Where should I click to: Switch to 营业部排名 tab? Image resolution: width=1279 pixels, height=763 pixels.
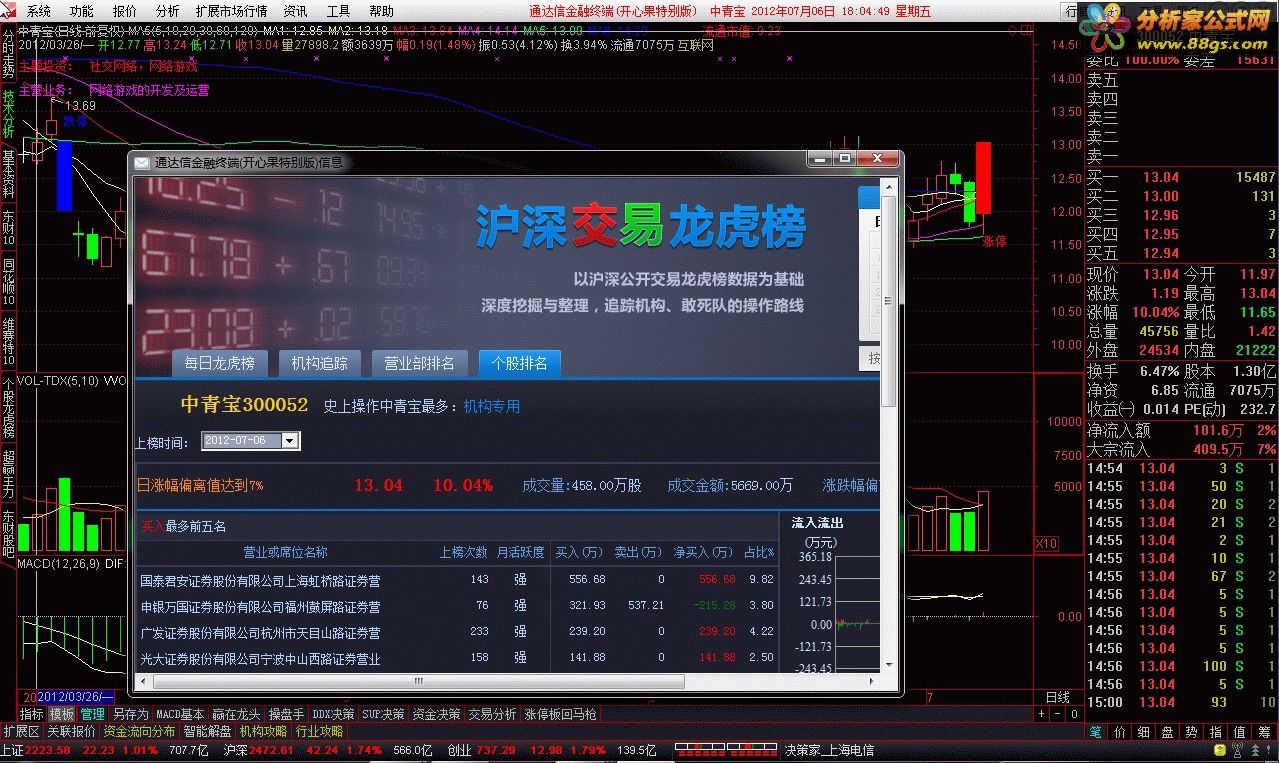pos(419,363)
